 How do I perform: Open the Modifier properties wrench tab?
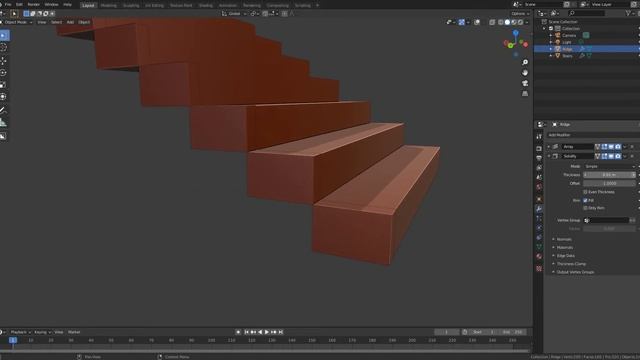[539, 209]
